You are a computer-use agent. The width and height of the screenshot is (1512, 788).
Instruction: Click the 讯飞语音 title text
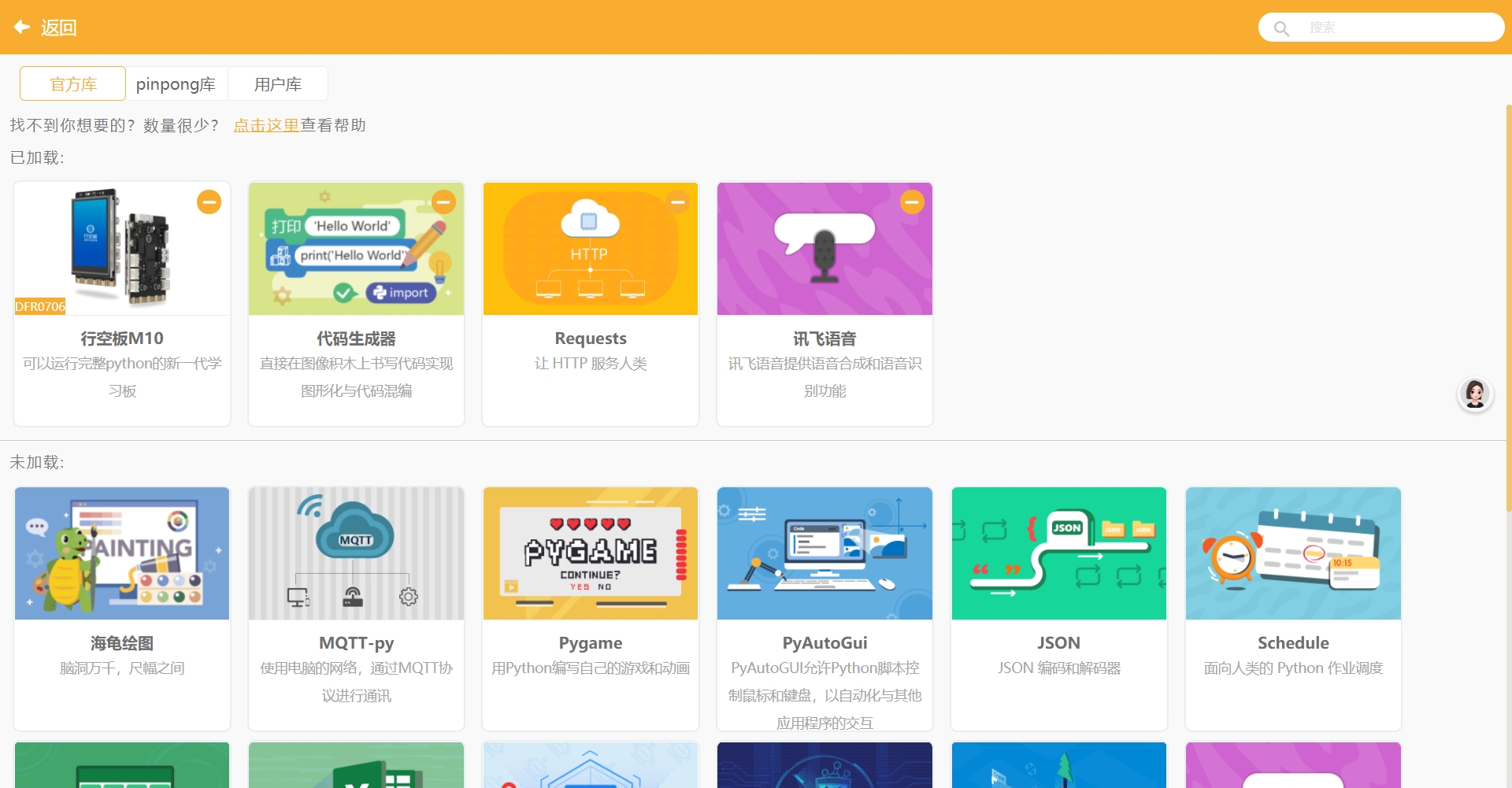pos(825,339)
